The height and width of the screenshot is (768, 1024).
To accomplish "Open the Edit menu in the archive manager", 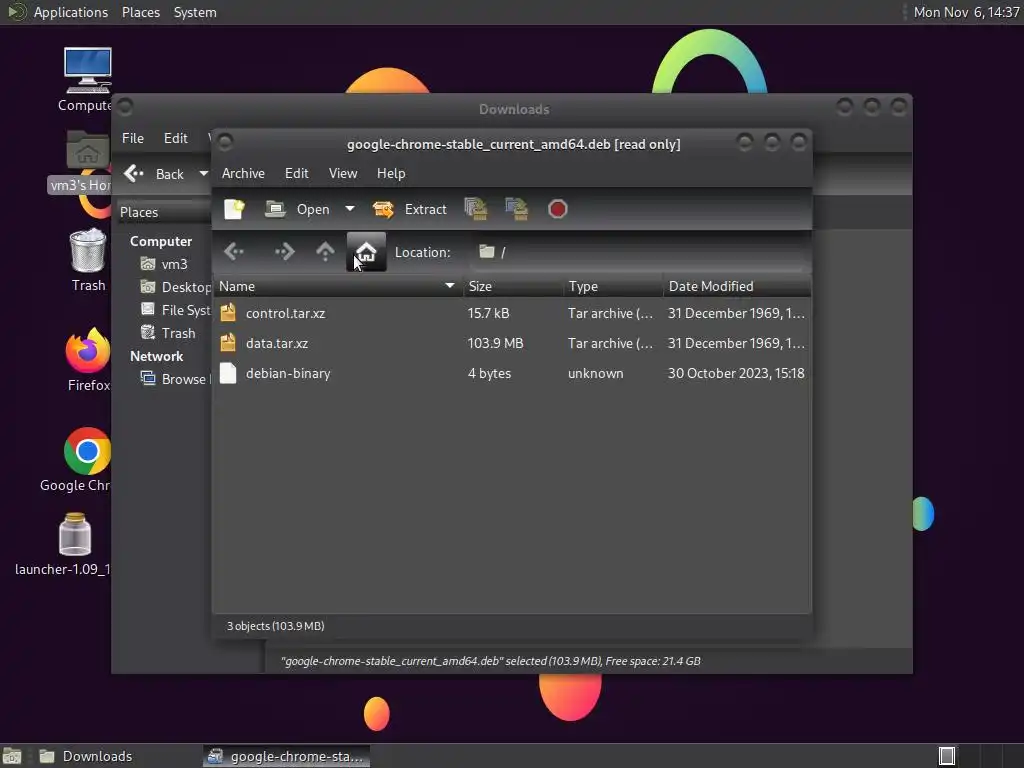I will tap(296, 173).
